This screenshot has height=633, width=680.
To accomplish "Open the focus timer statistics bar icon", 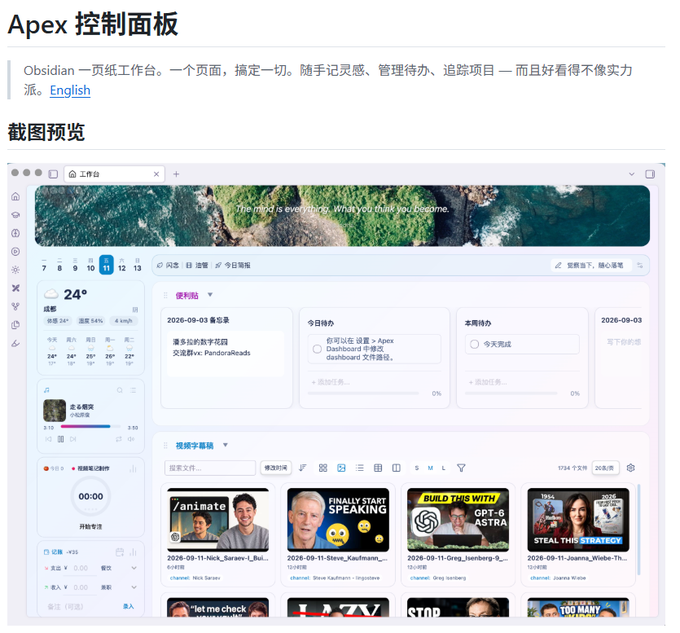I will (133, 469).
